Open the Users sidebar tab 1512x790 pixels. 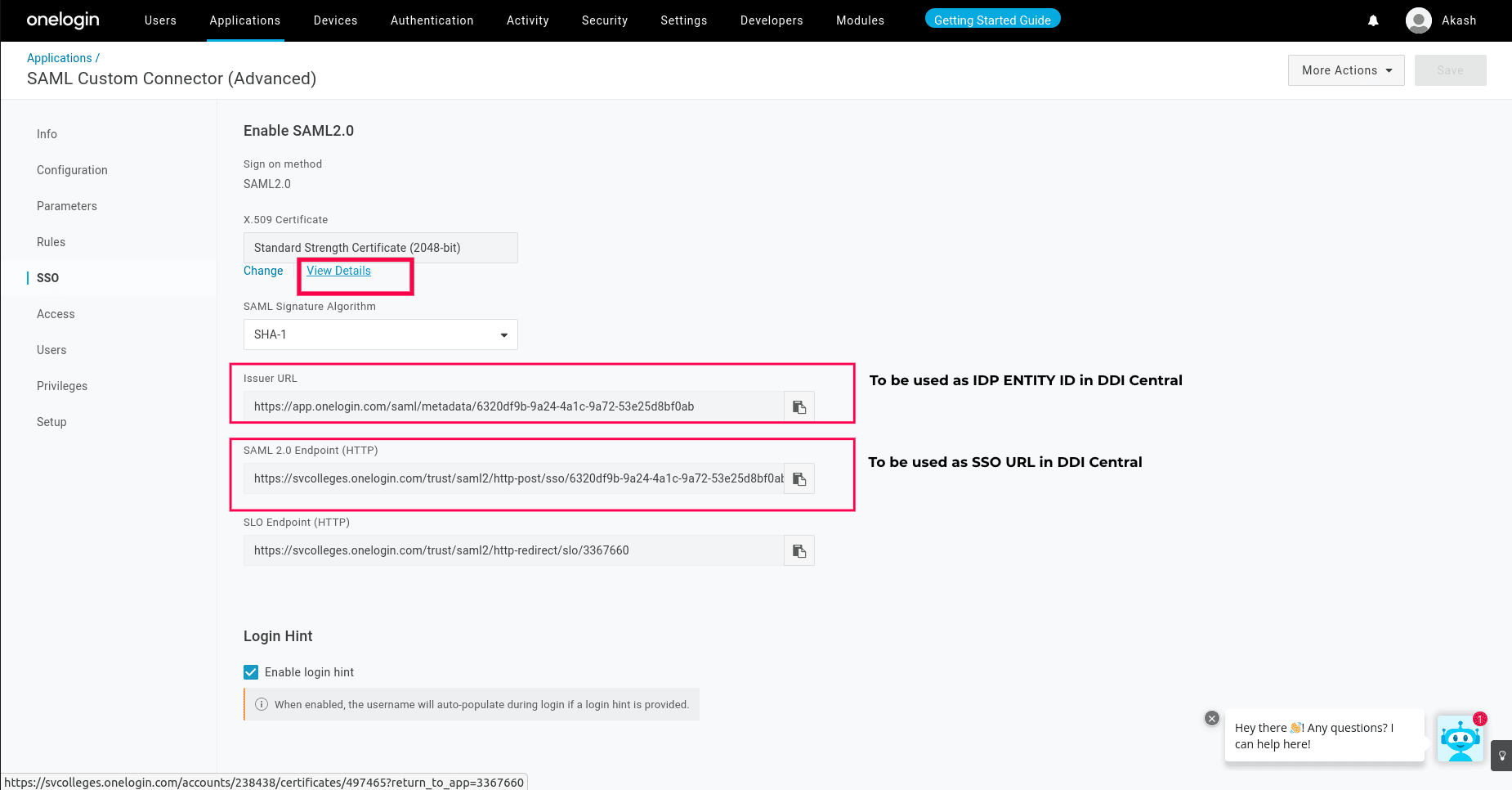click(x=51, y=350)
